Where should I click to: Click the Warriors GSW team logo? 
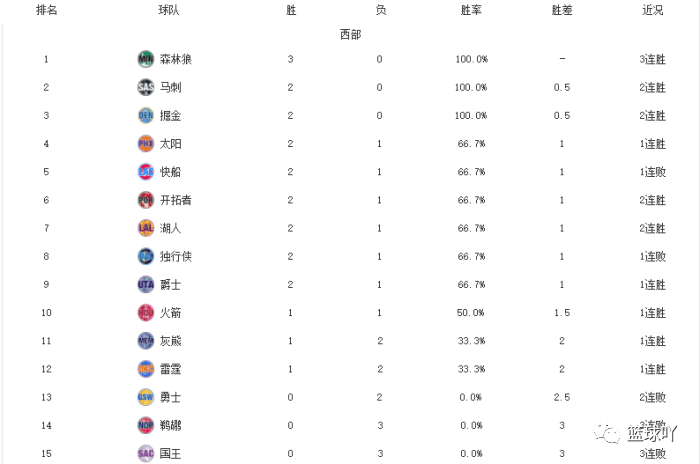point(146,397)
